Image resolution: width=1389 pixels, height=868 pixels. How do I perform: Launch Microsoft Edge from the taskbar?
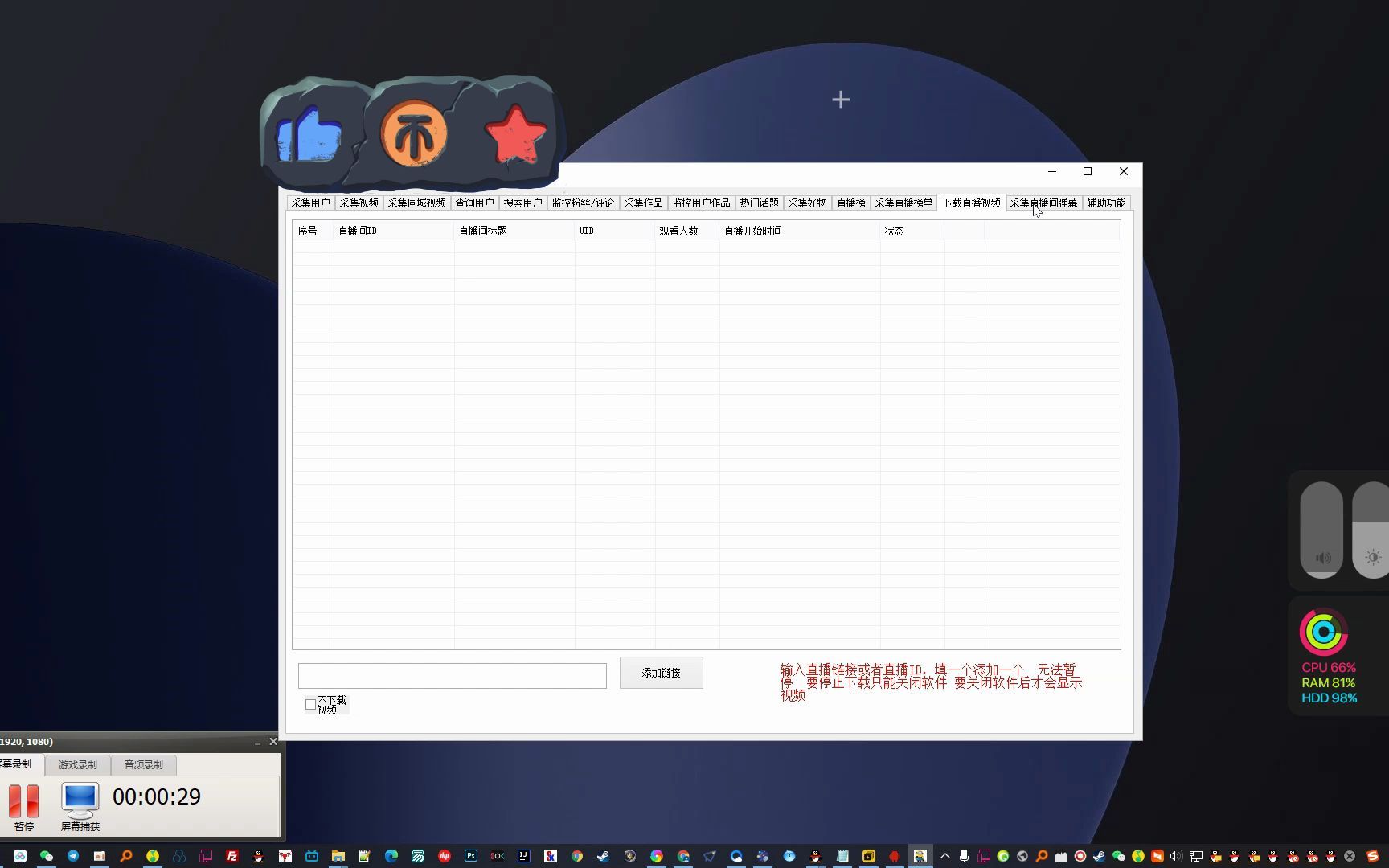[x=391, y=856]
